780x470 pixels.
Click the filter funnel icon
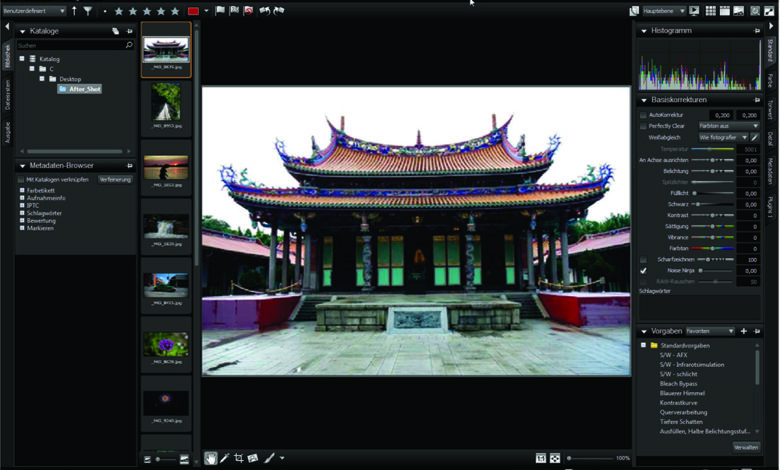click(87, 11)
